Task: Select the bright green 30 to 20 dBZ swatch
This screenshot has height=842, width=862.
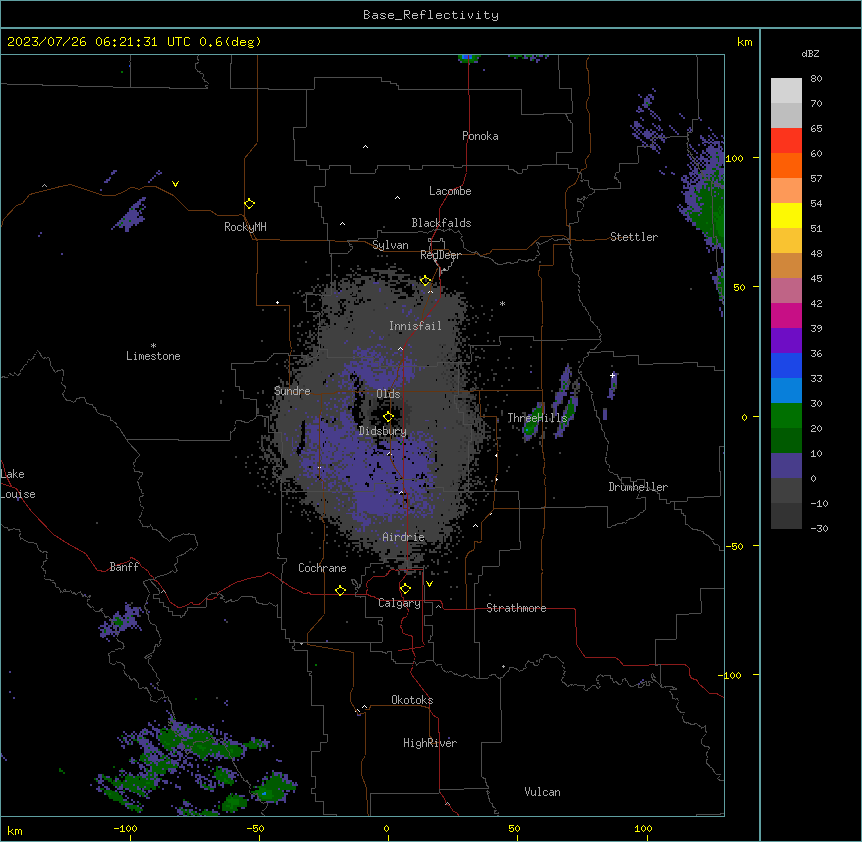Action: [x=786, y=416]
